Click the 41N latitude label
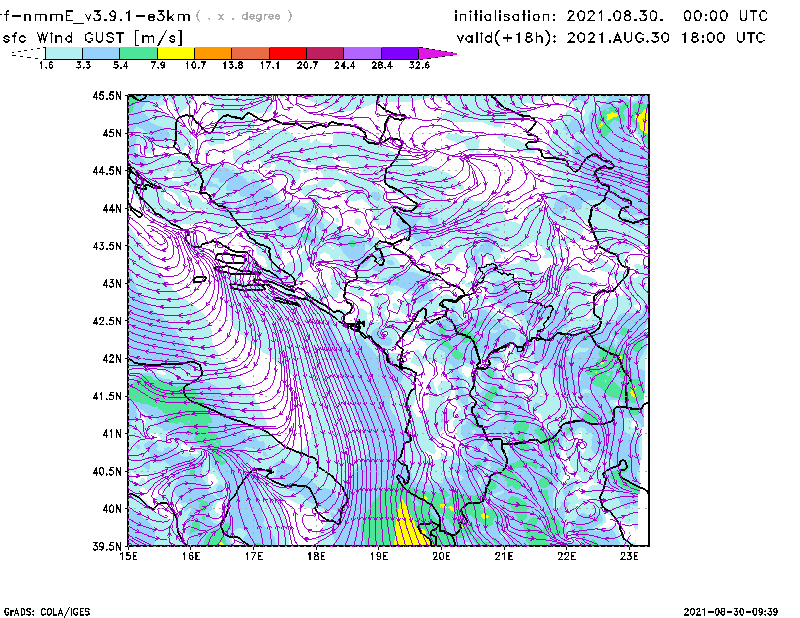The width and height of the screenshot is (800, 618). [112, 433]
